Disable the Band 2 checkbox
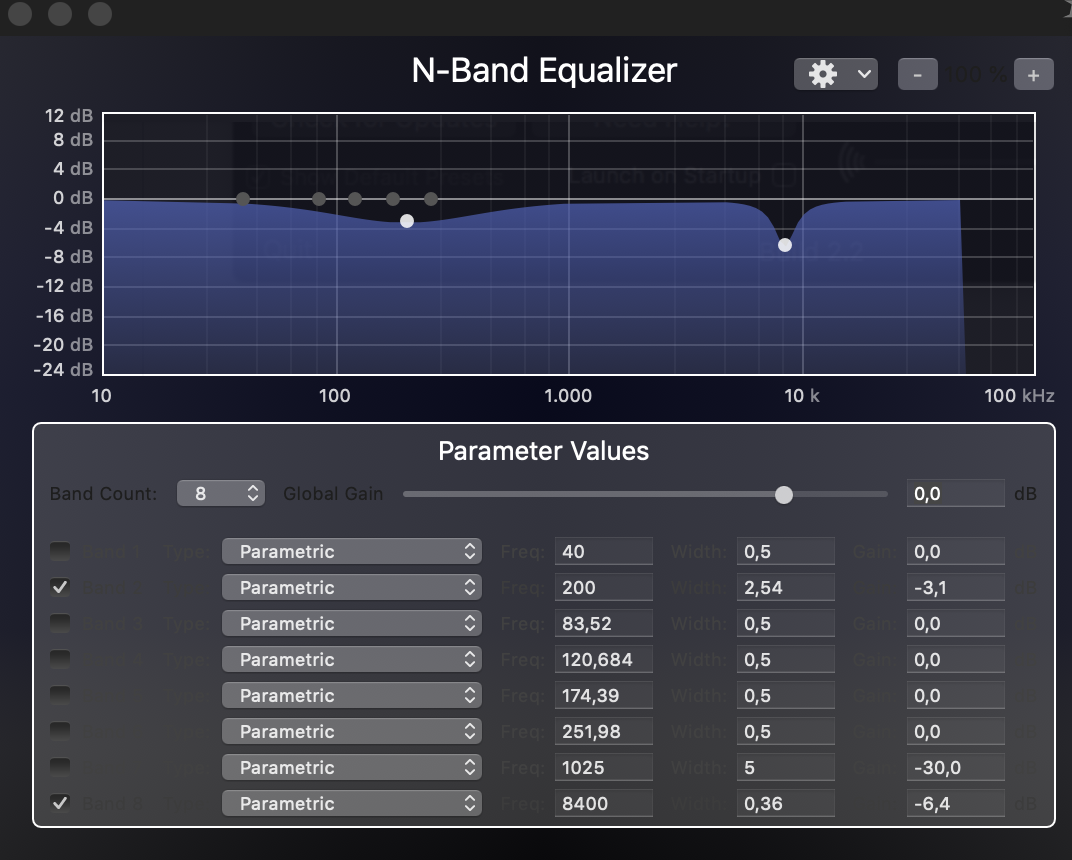The height and width of the screenshot is (860, 1072). 59,587
